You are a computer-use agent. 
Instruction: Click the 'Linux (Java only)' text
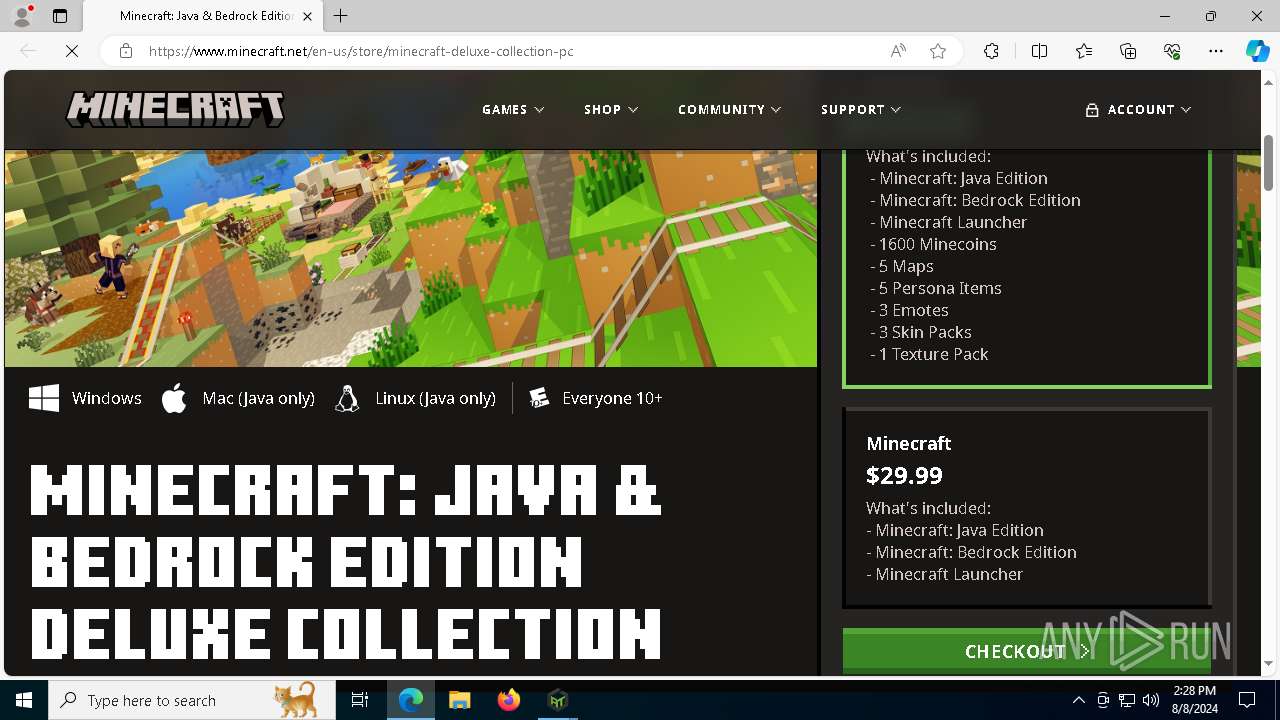point(435,398)
